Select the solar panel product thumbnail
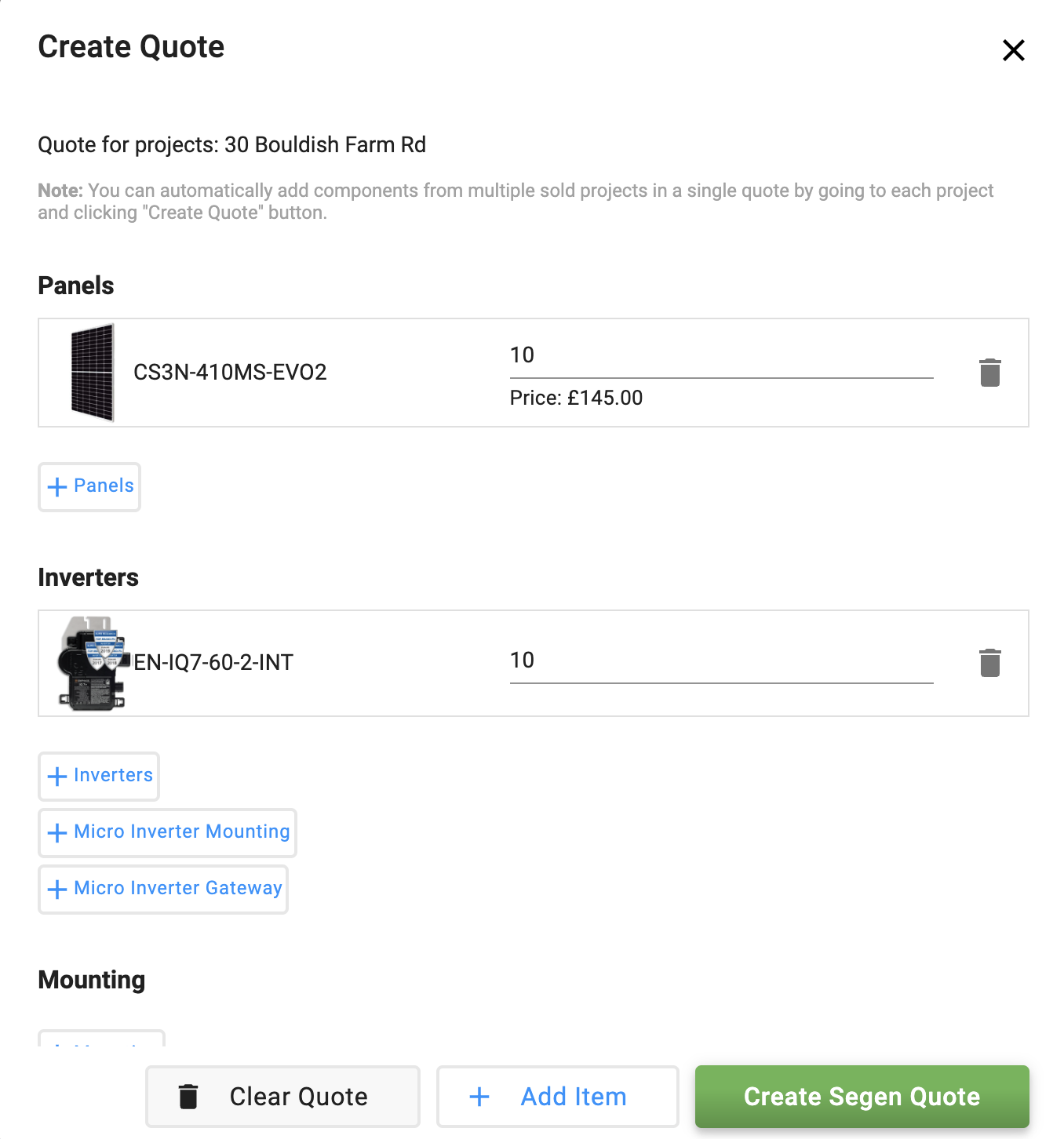 [x=93, y=373]
